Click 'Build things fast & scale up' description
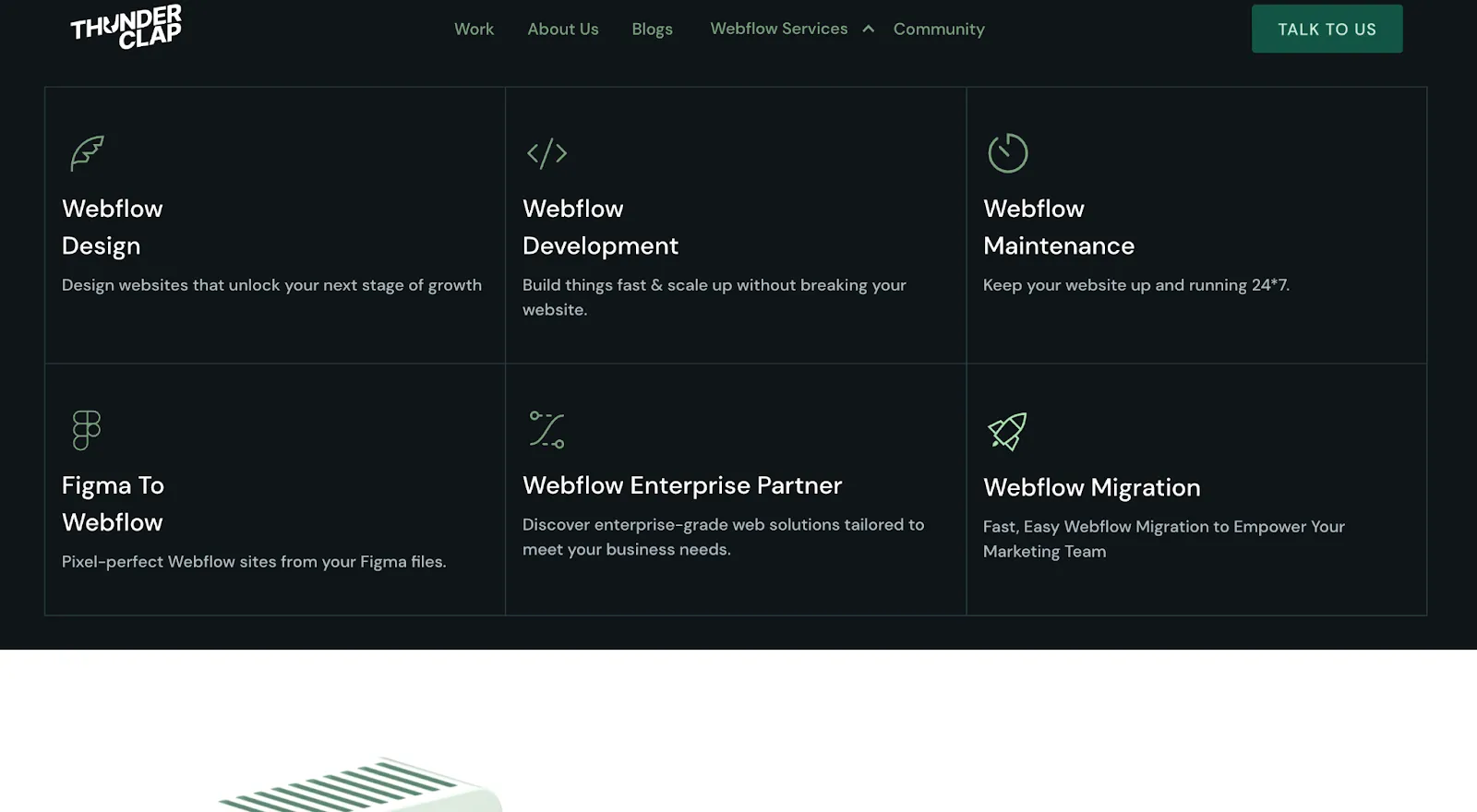1477x812 pixels. pos(714,297)
